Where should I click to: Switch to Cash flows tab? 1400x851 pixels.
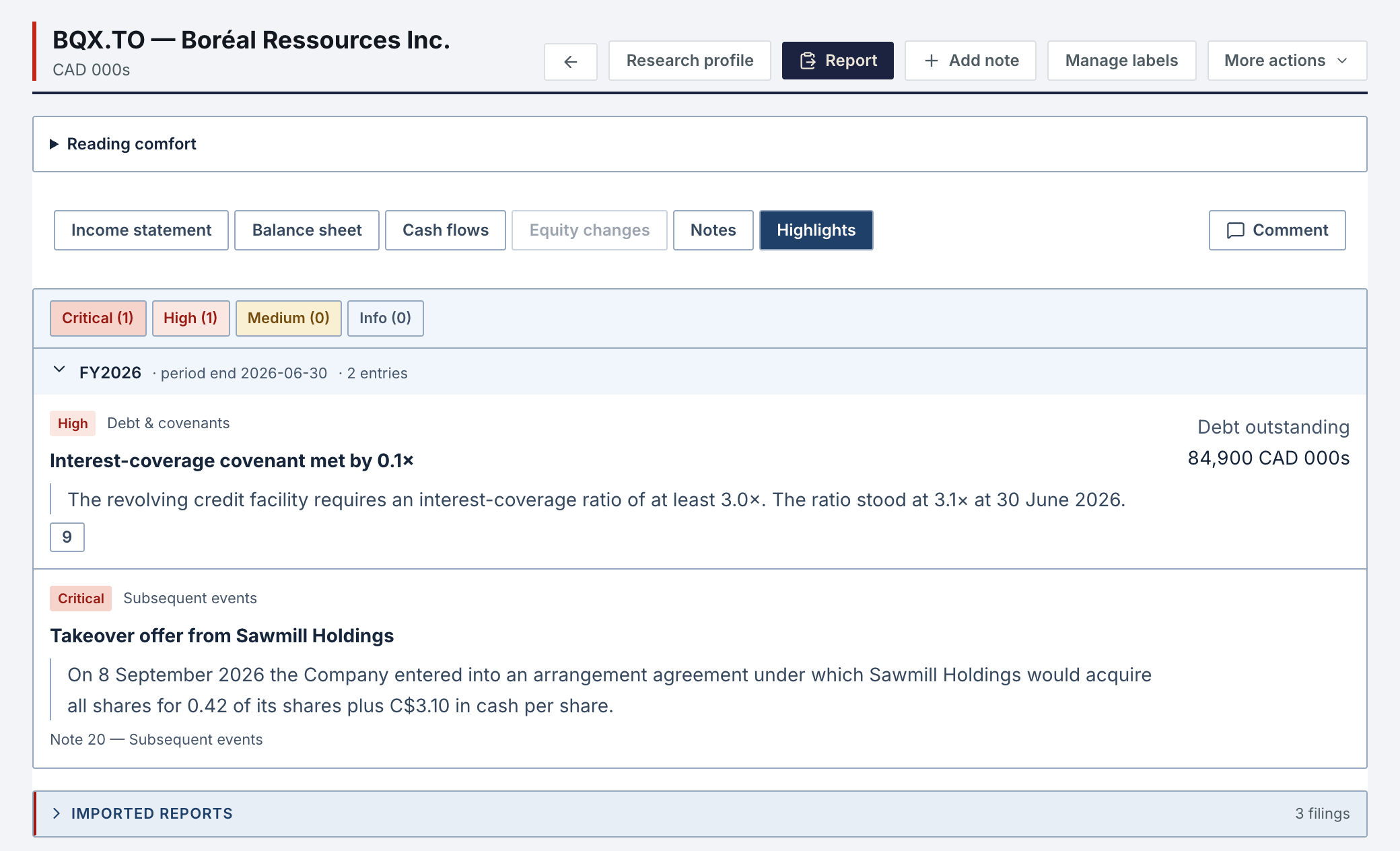click(x=446, y=230)
